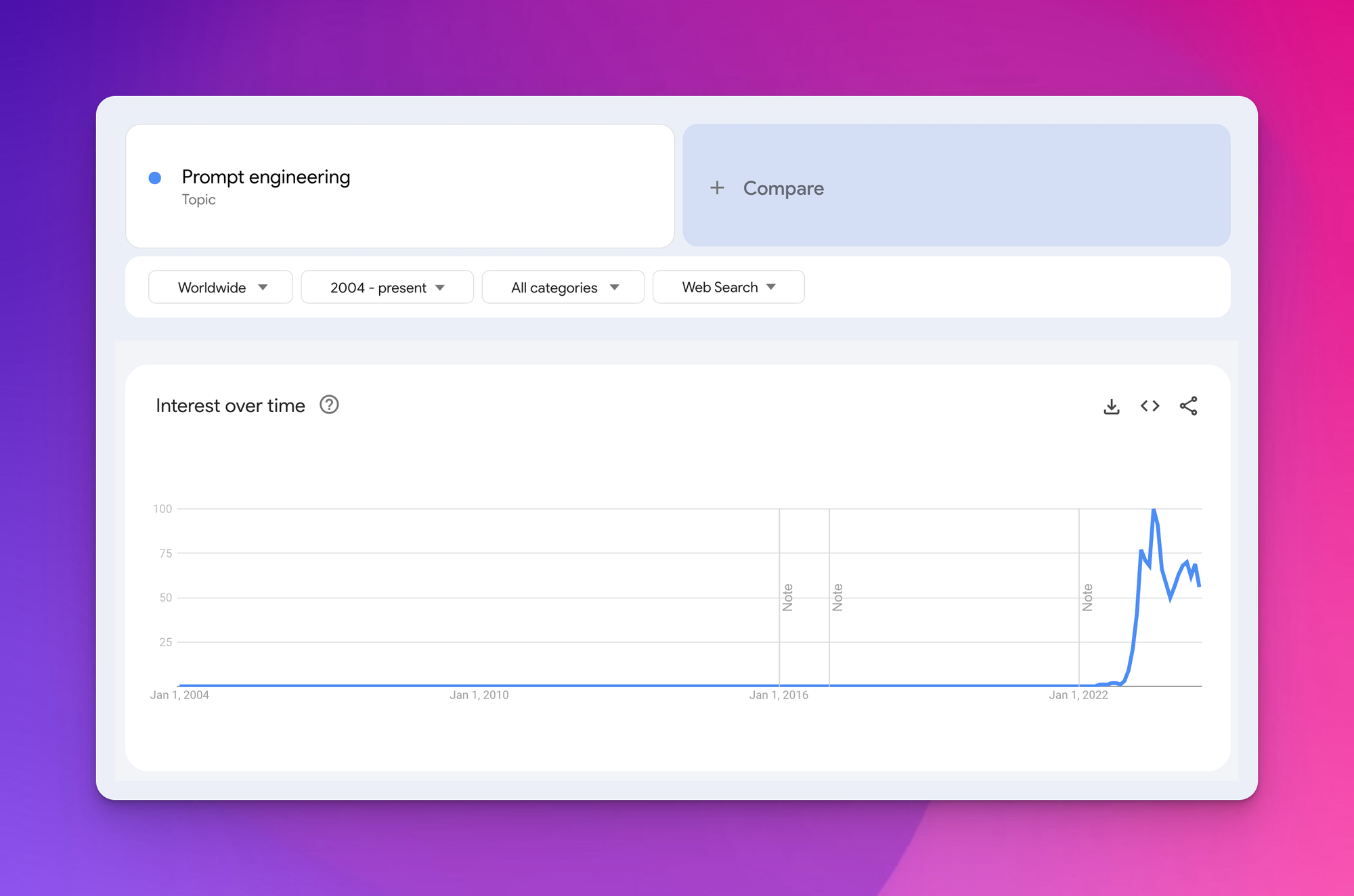Viewport: 1354px width, 896px height.
Task: Click the blue dot next to Prompt engineering
Action: (155, 178)
